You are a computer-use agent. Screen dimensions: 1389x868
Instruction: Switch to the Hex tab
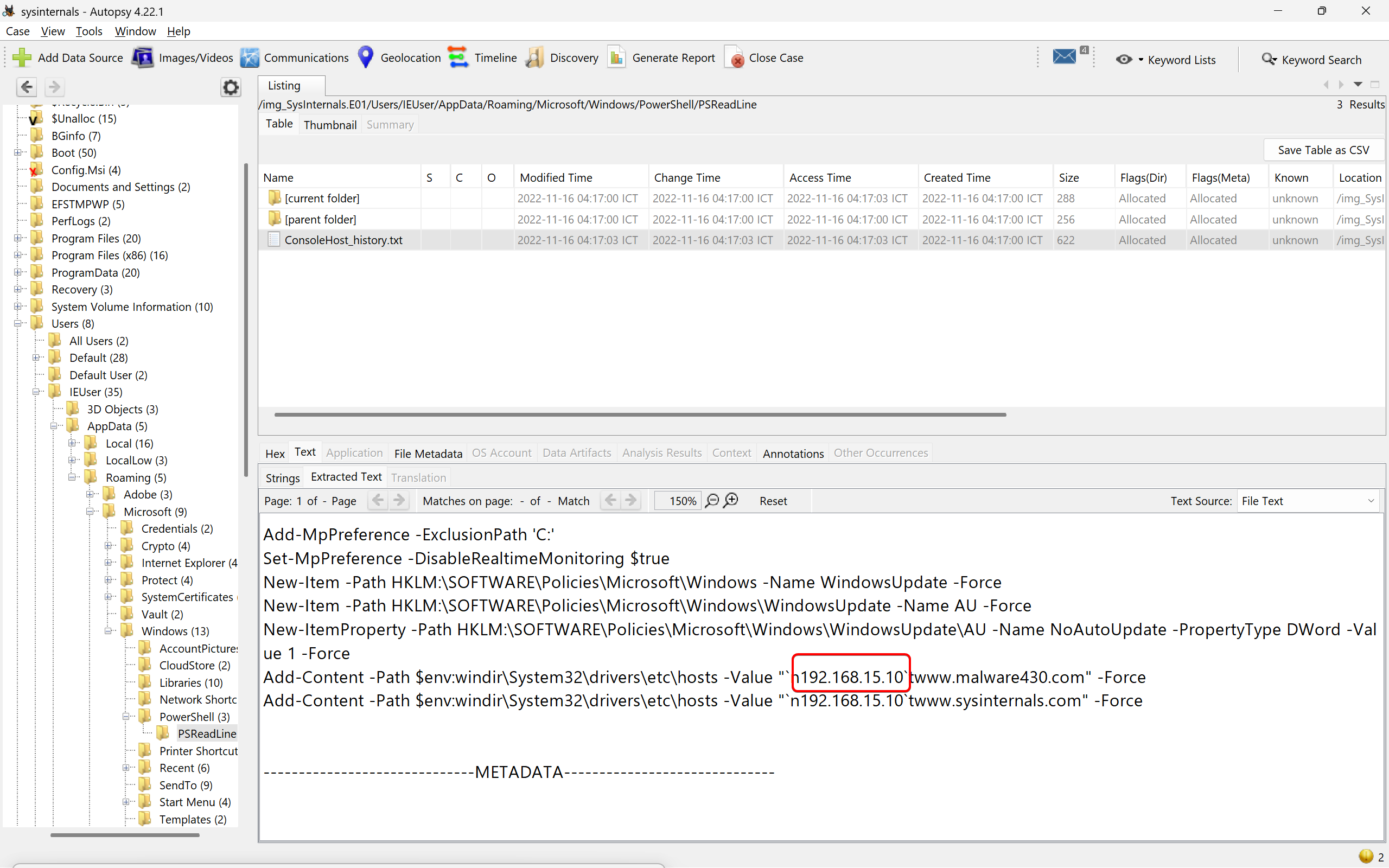[275, 453]
